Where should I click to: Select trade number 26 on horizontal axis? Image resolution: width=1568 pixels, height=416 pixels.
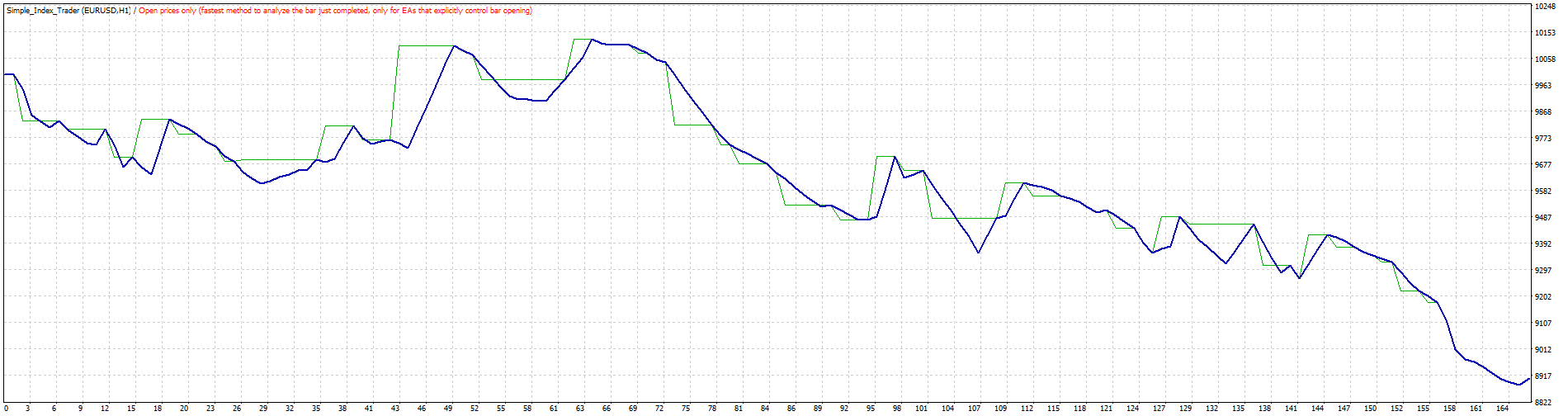237,409
